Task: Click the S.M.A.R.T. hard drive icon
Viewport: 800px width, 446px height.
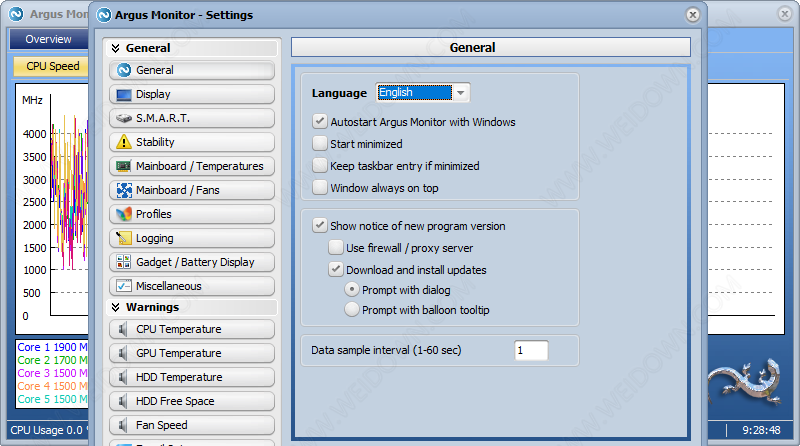Action: click(124, 118)
